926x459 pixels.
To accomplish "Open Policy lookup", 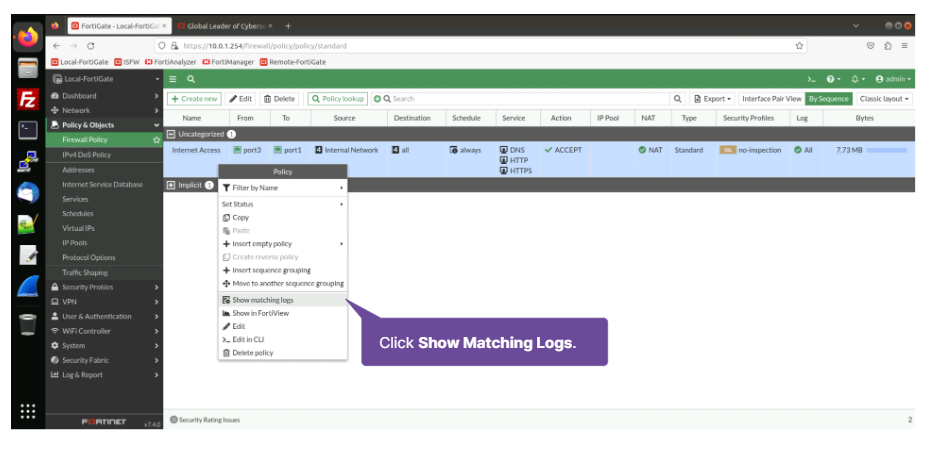I will pos(338,99).
